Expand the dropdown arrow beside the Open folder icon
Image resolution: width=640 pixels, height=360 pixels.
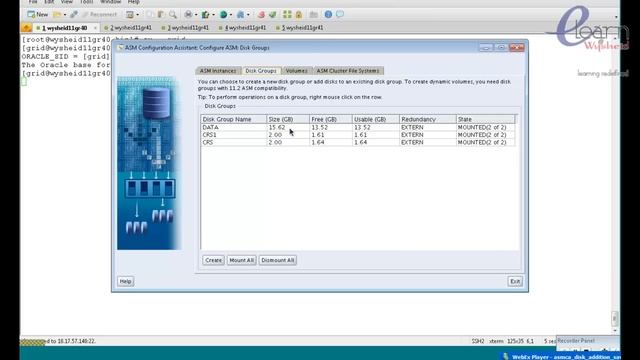(64, 15)
